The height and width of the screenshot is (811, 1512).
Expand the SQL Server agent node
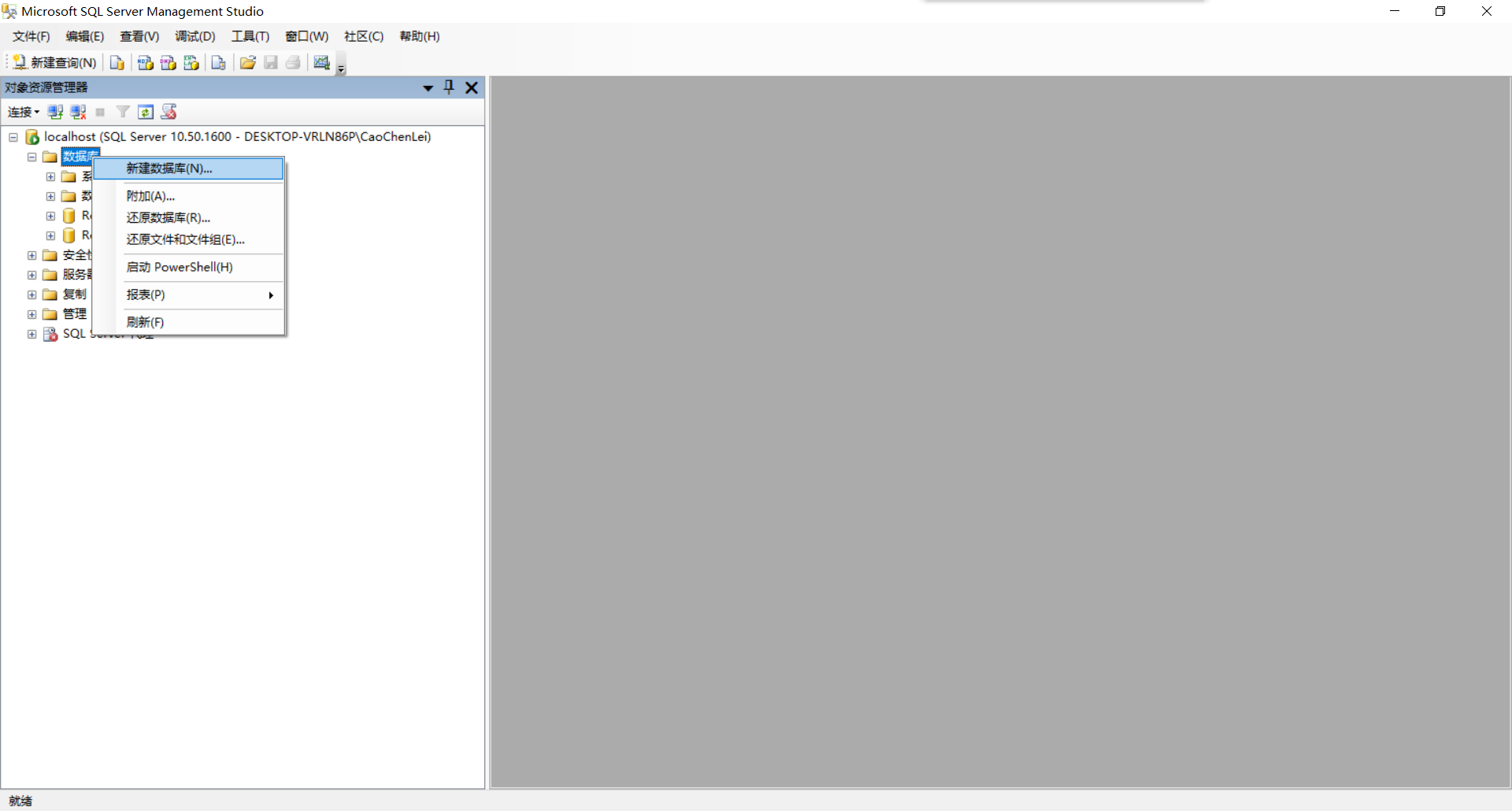pyautogui.click(x=32, y=334)
